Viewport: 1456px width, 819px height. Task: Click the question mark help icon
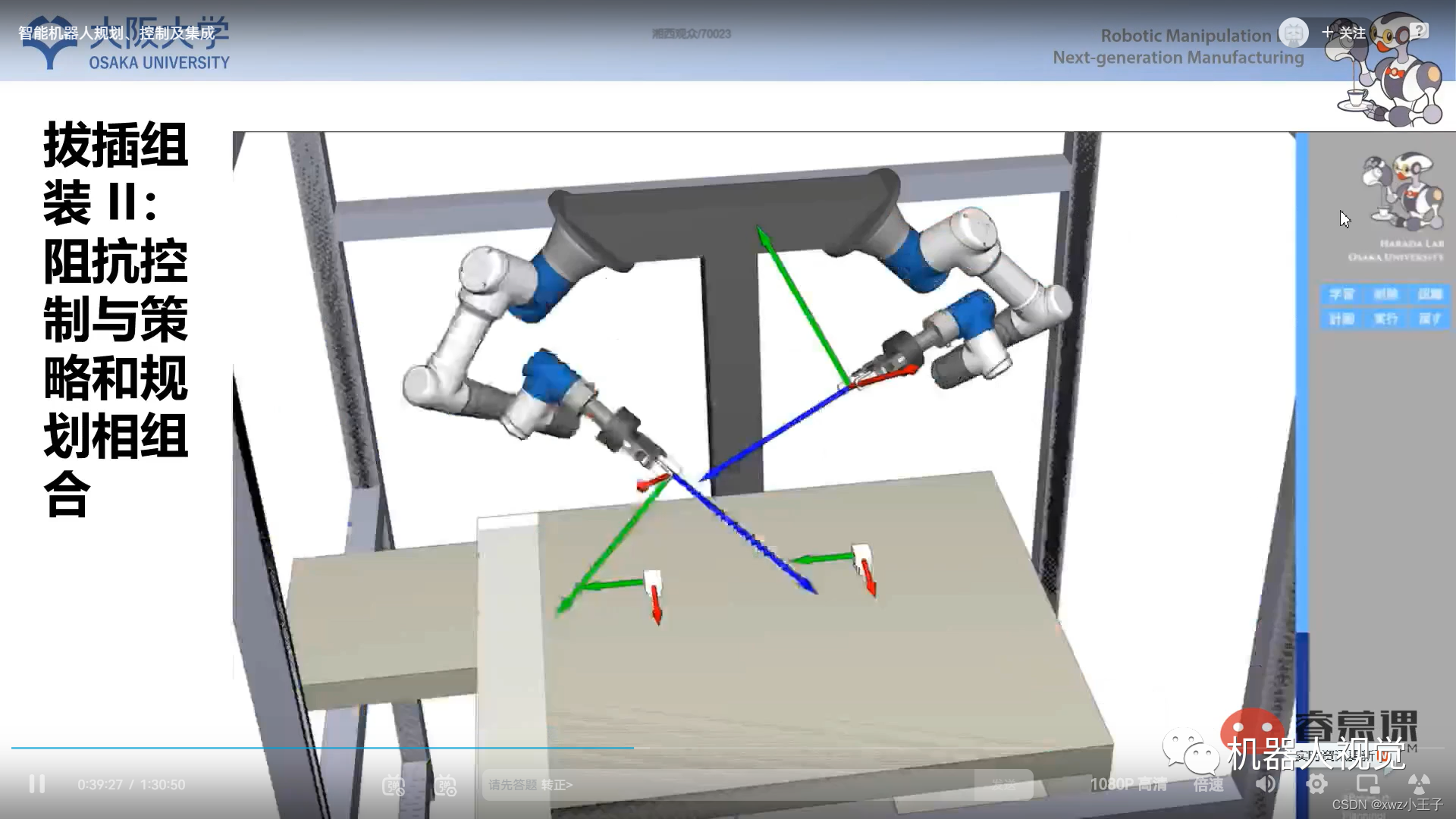pyautogui.click(x=1420, y=30)
